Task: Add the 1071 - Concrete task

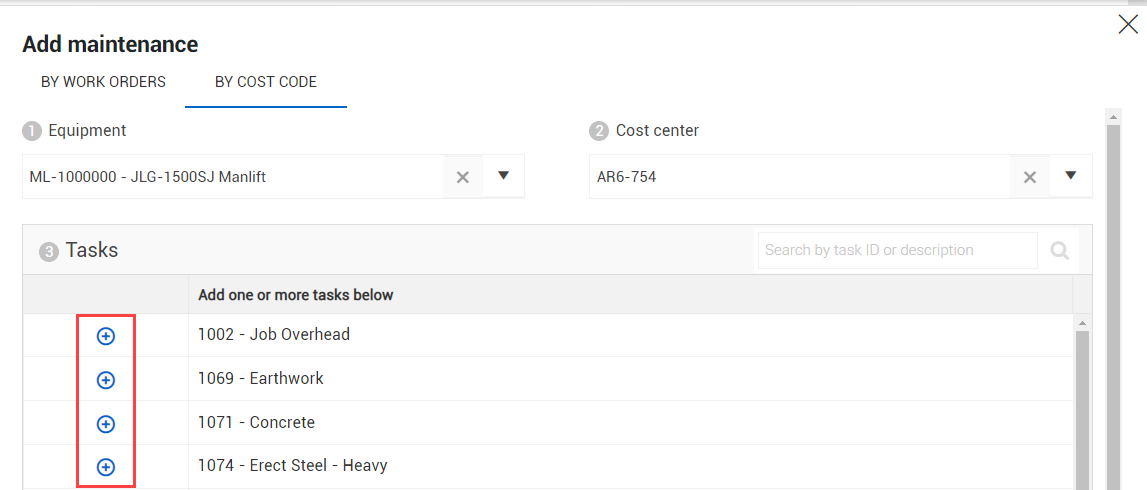Action: (x=105, y=424)
